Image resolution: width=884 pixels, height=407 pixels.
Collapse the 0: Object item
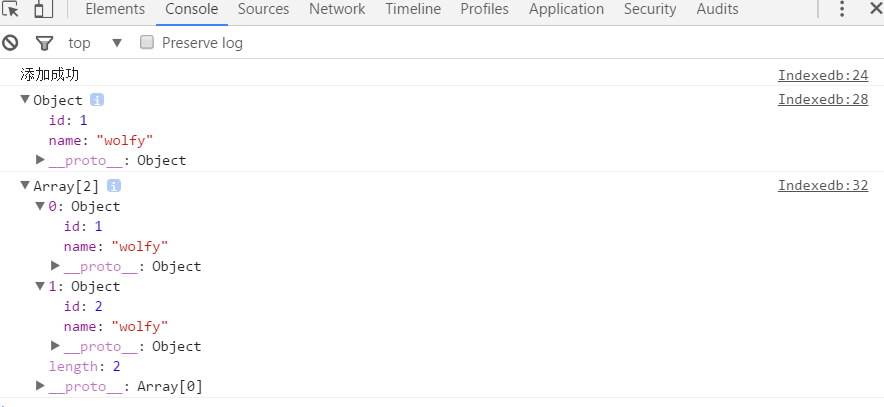coord(40,205)
